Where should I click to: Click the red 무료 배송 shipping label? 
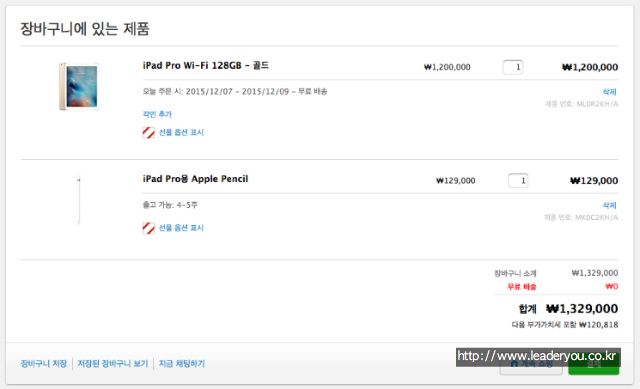[522, 287]
